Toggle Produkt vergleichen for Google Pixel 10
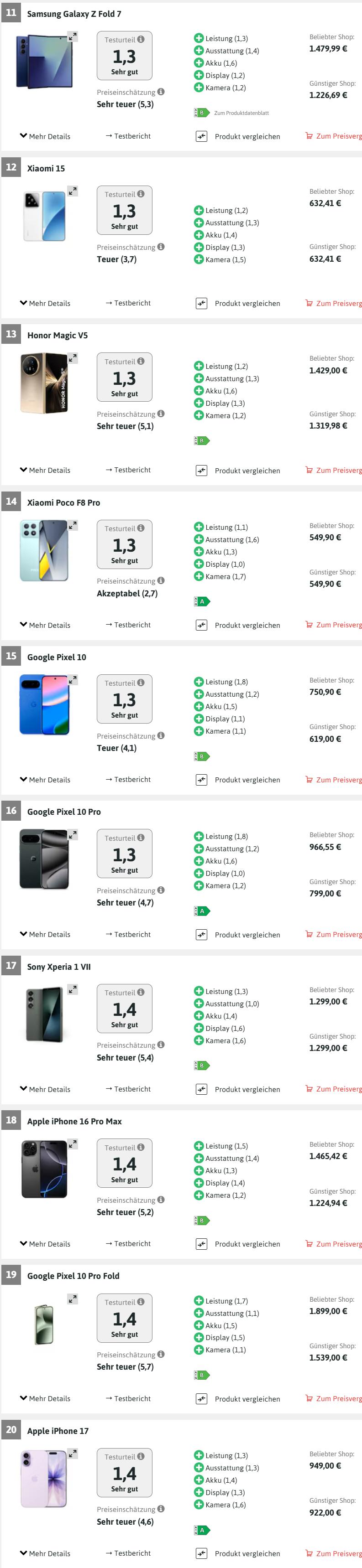 click(x=202, y=780)
